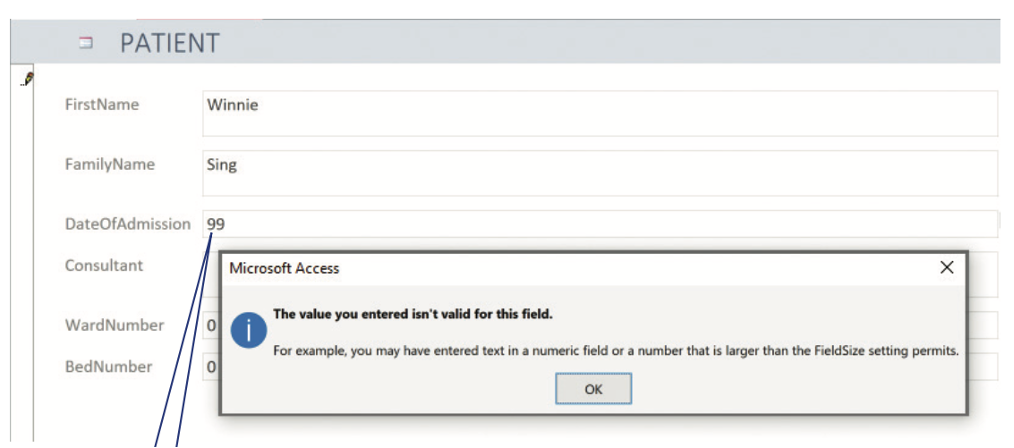Confirm the error dialog with OK
The height and width of the screenshot is (448, 1014).
(593, 389)
